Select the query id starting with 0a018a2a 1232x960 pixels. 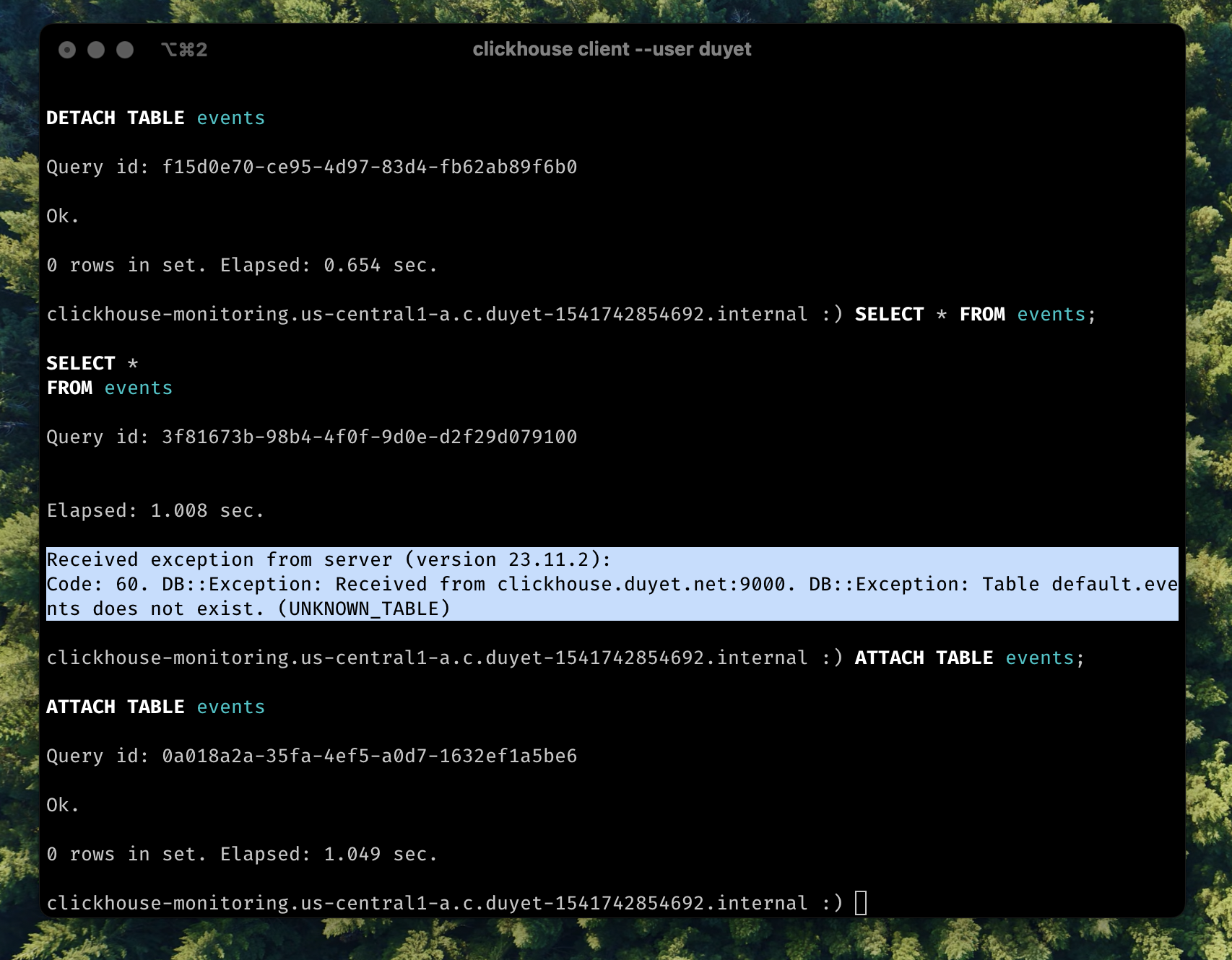[x=369, y=756]
